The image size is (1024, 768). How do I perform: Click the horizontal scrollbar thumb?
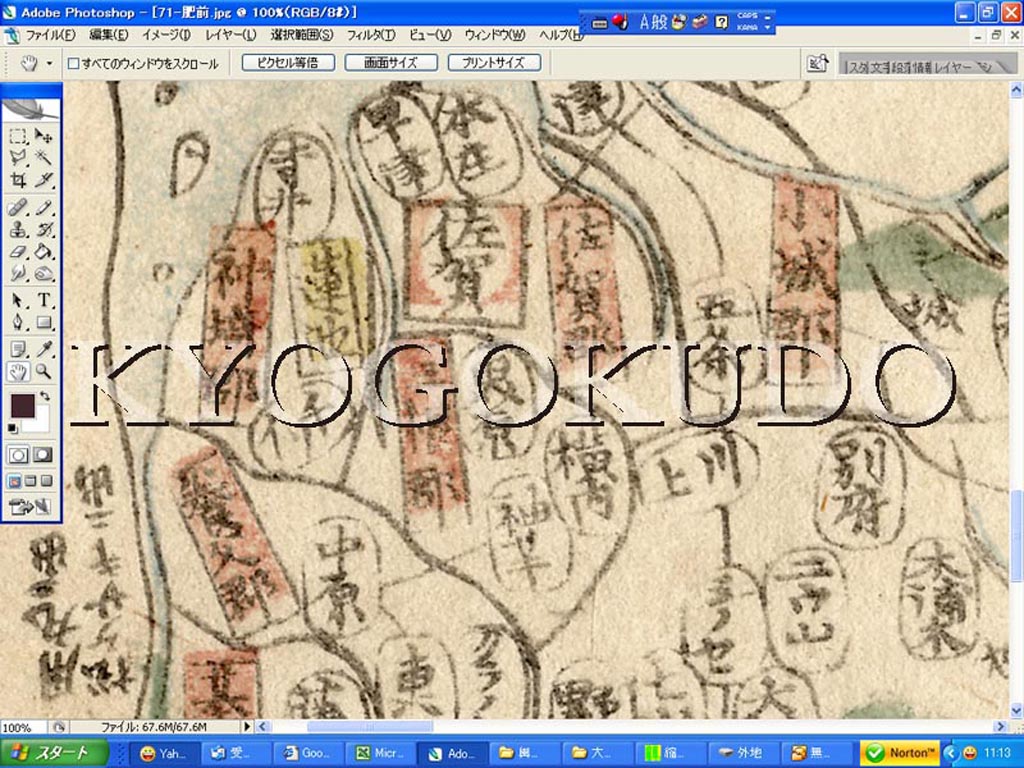tap(370, 726)
